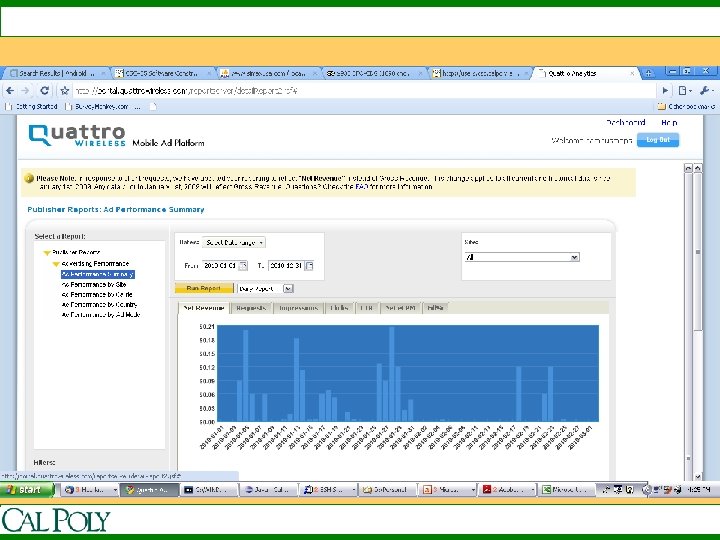
Task: Open Other bookmarks folder
Action: tap(686, 107)
